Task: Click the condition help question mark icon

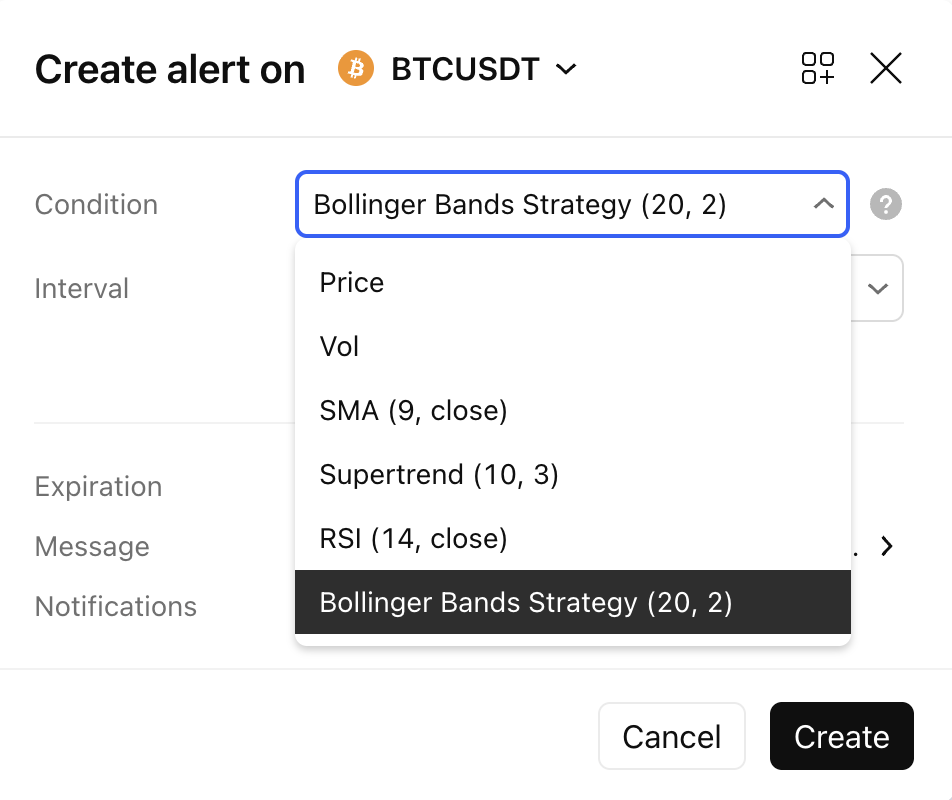Action: 886,204
